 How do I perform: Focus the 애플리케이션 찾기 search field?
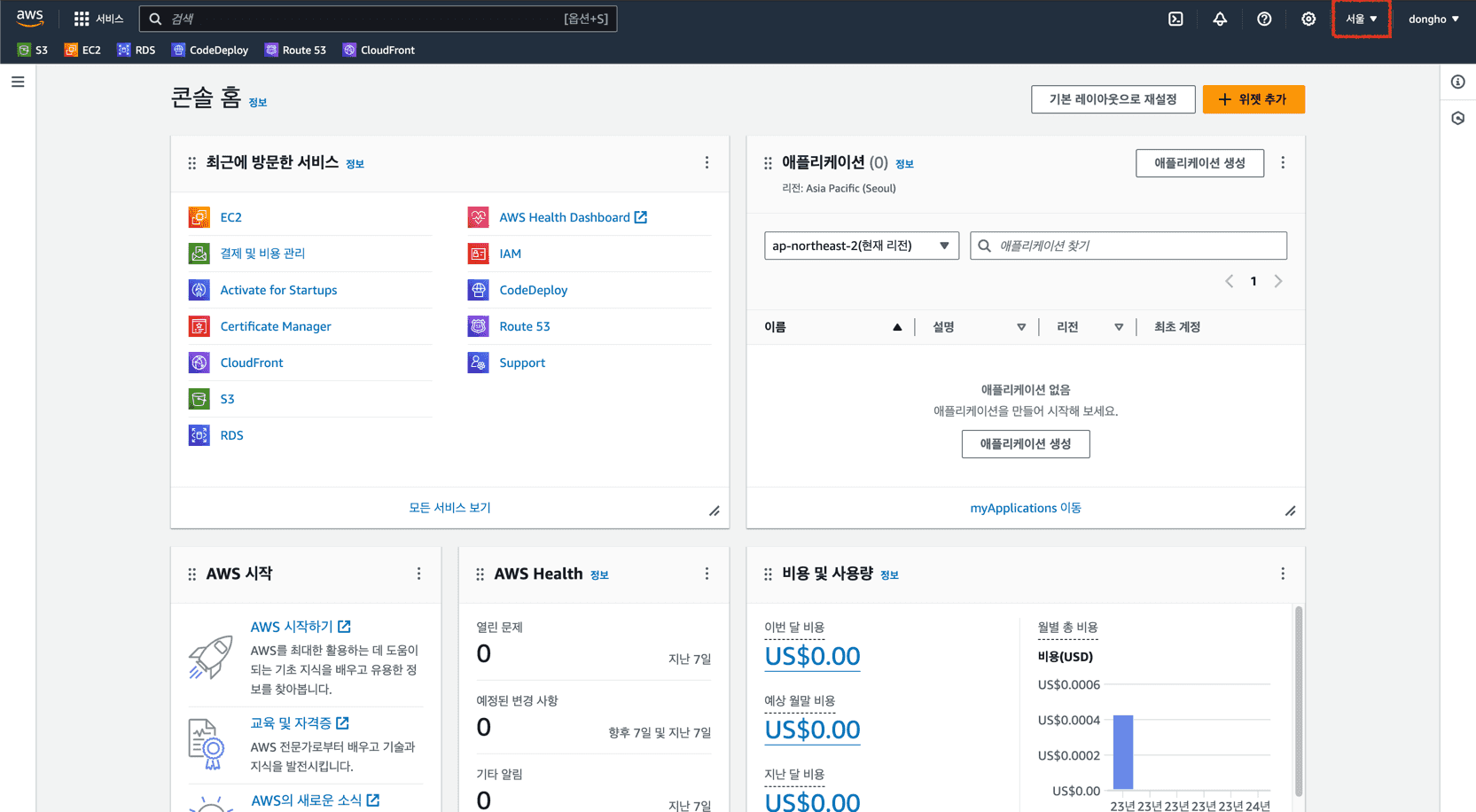click(1128, 246)
